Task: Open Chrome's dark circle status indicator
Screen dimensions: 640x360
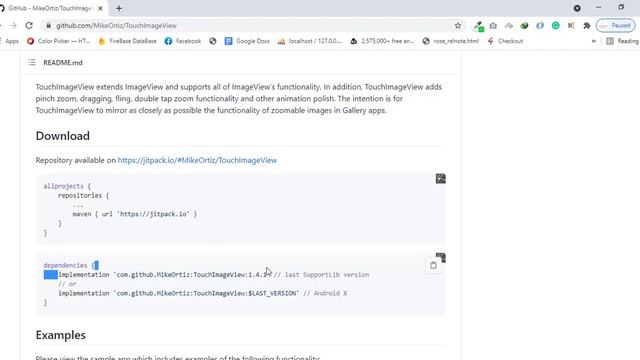Action: (x=577, y=8)
